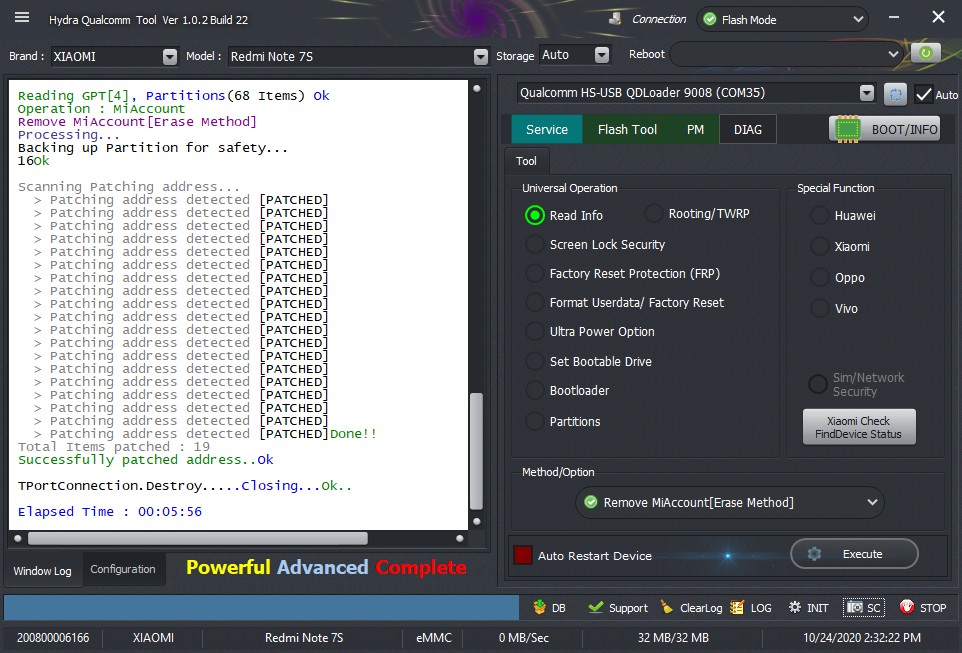The width and height of the screenshot is (962, 653).
Task: Enable Auto Restart Device checkbox
Action: click(522, 555)
